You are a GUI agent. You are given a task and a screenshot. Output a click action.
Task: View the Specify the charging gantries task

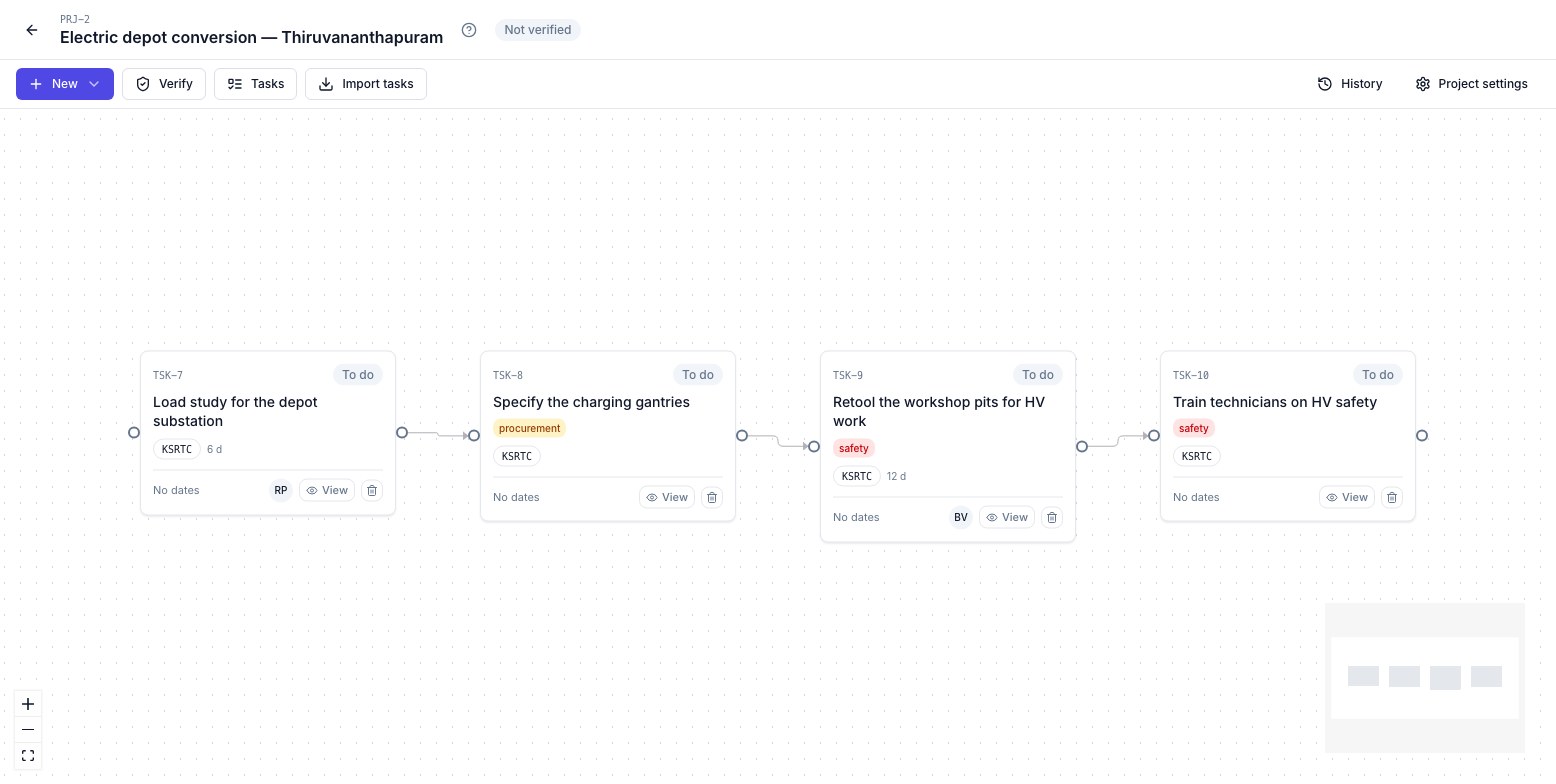click(x=667, y=497)
